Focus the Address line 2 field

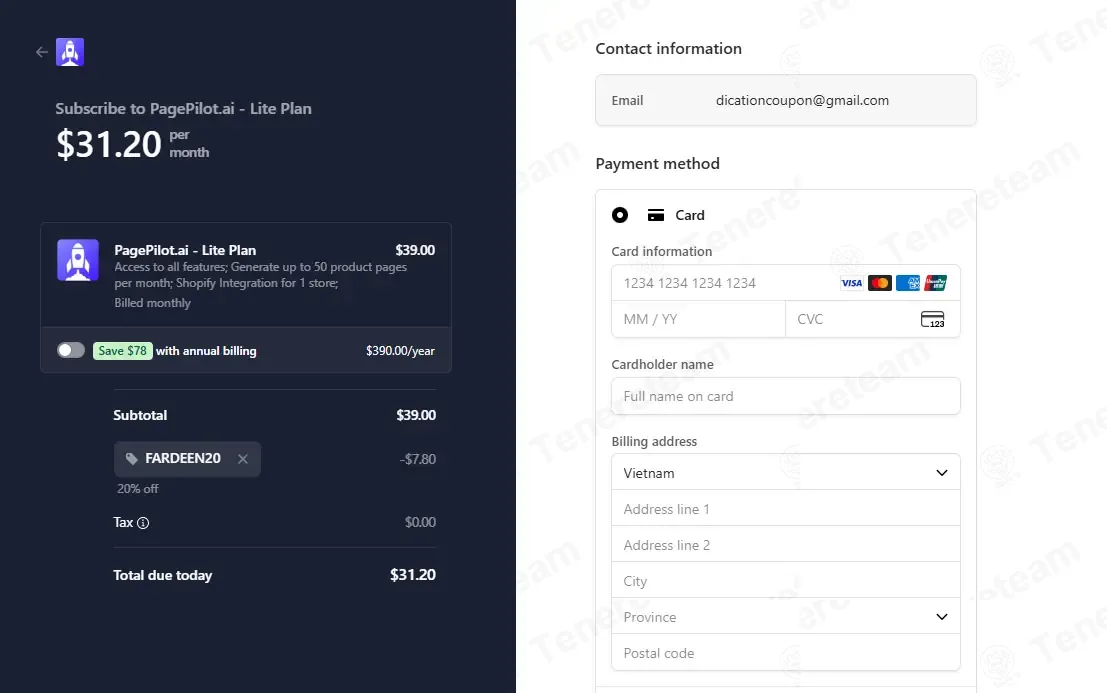785,545
